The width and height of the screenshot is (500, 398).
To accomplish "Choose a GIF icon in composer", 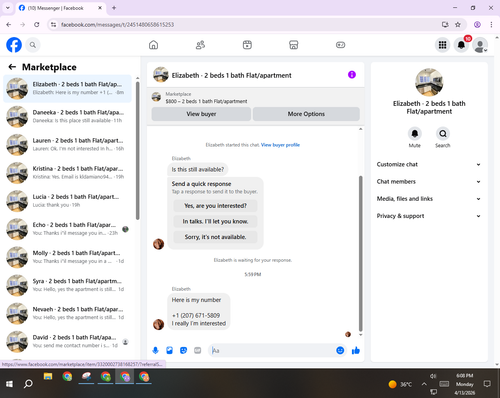I will pyautogui.click(x=198, y=350).
